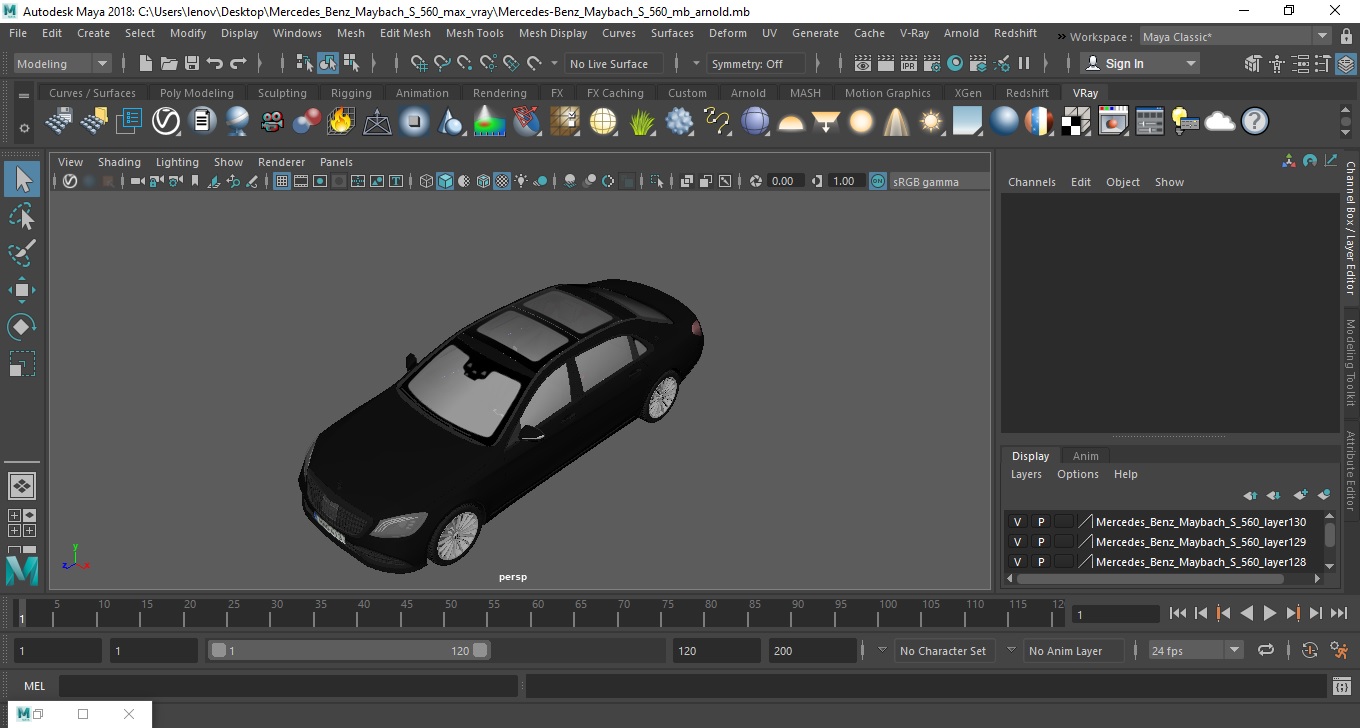This screenshot has height=728, width=1360.
Task: Toggle visibility of layer129
Action: coord(1018,542)
